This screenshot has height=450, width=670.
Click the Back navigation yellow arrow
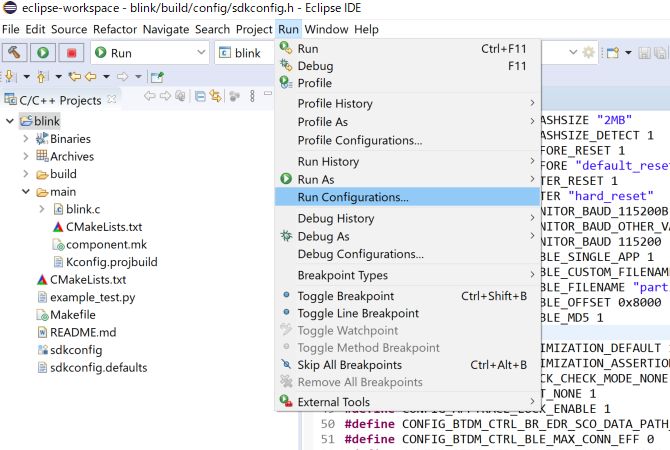pos(90,76)
